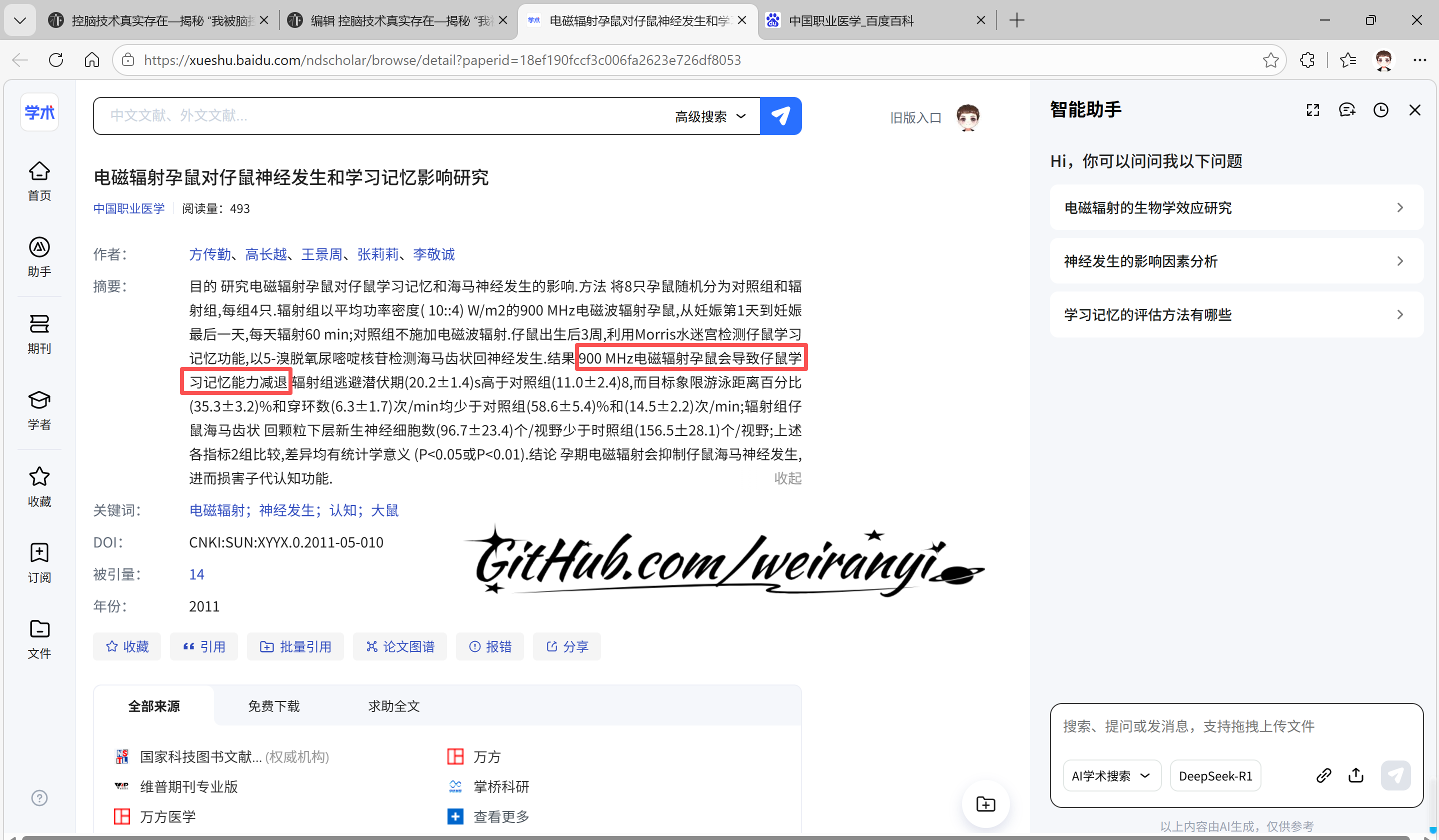
Task: Toggle the link icon beside DeepSeek-R1
Action: (x=1324, y=775)
